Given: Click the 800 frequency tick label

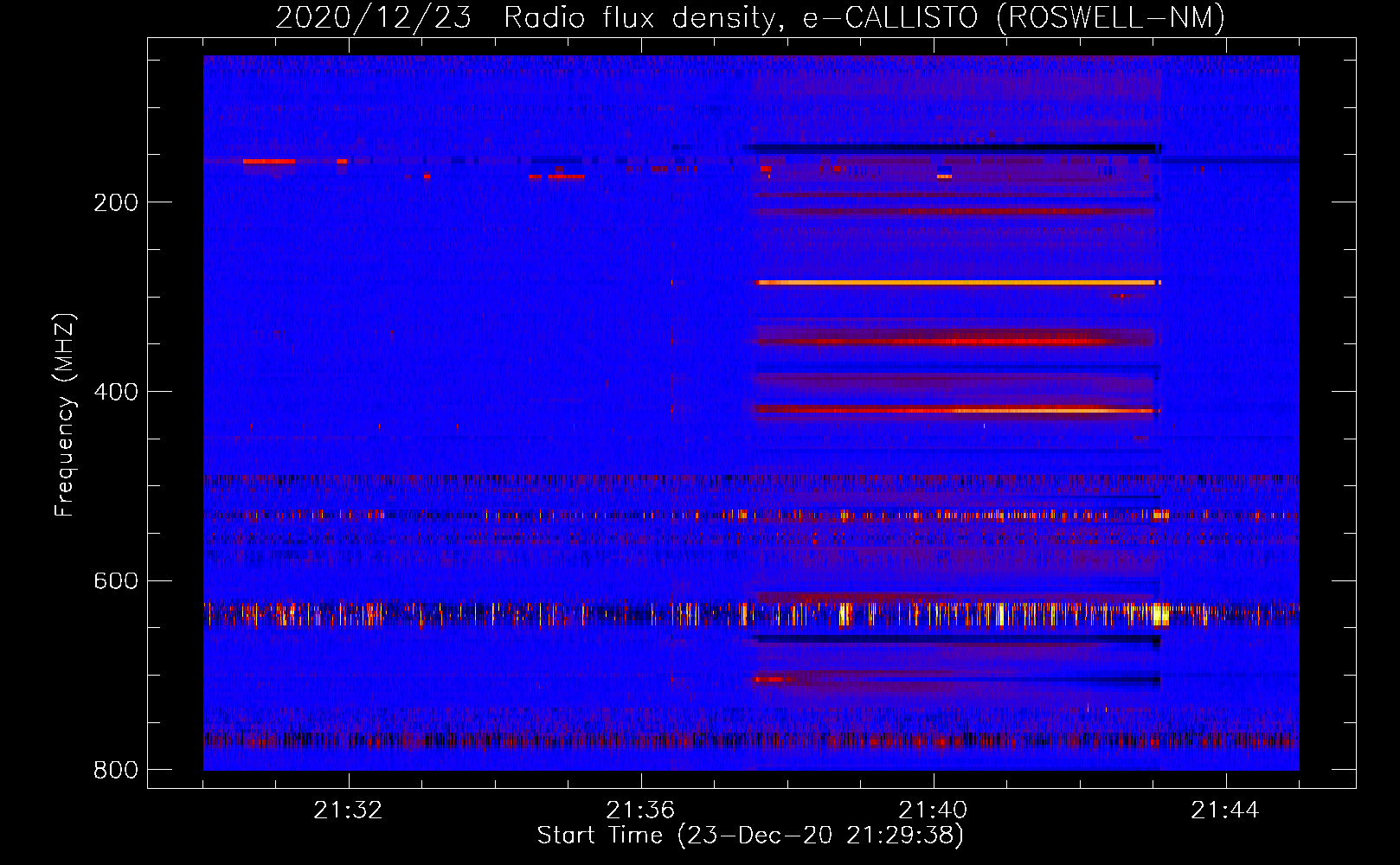Looking at the screenshot, I should coord(116,770).
